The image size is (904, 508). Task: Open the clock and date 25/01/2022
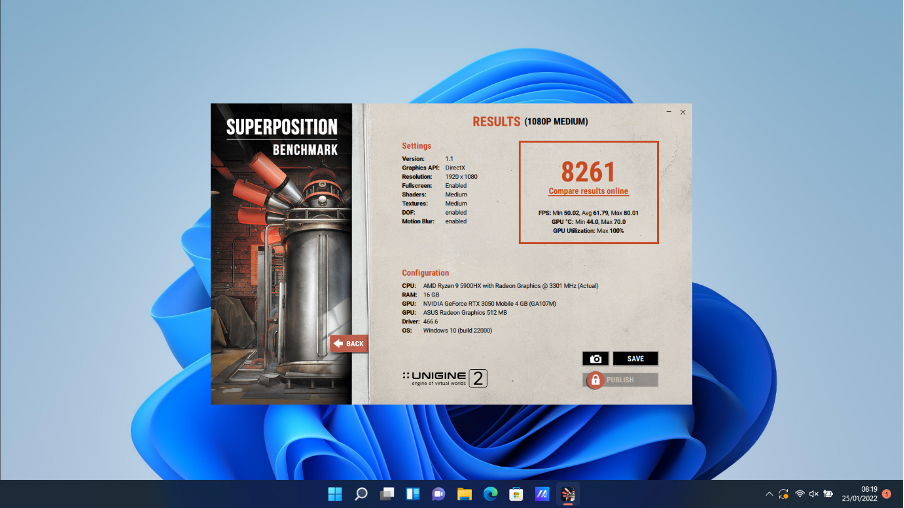click(x=860, y=494)
